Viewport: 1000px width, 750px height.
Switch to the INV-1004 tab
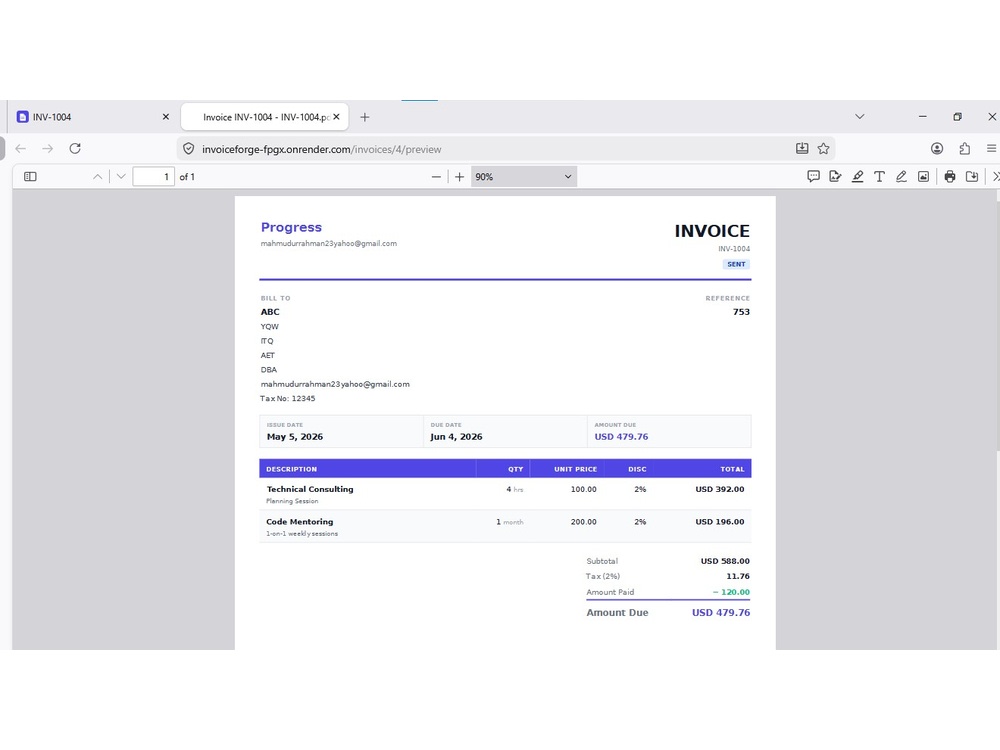coord(93,117)
